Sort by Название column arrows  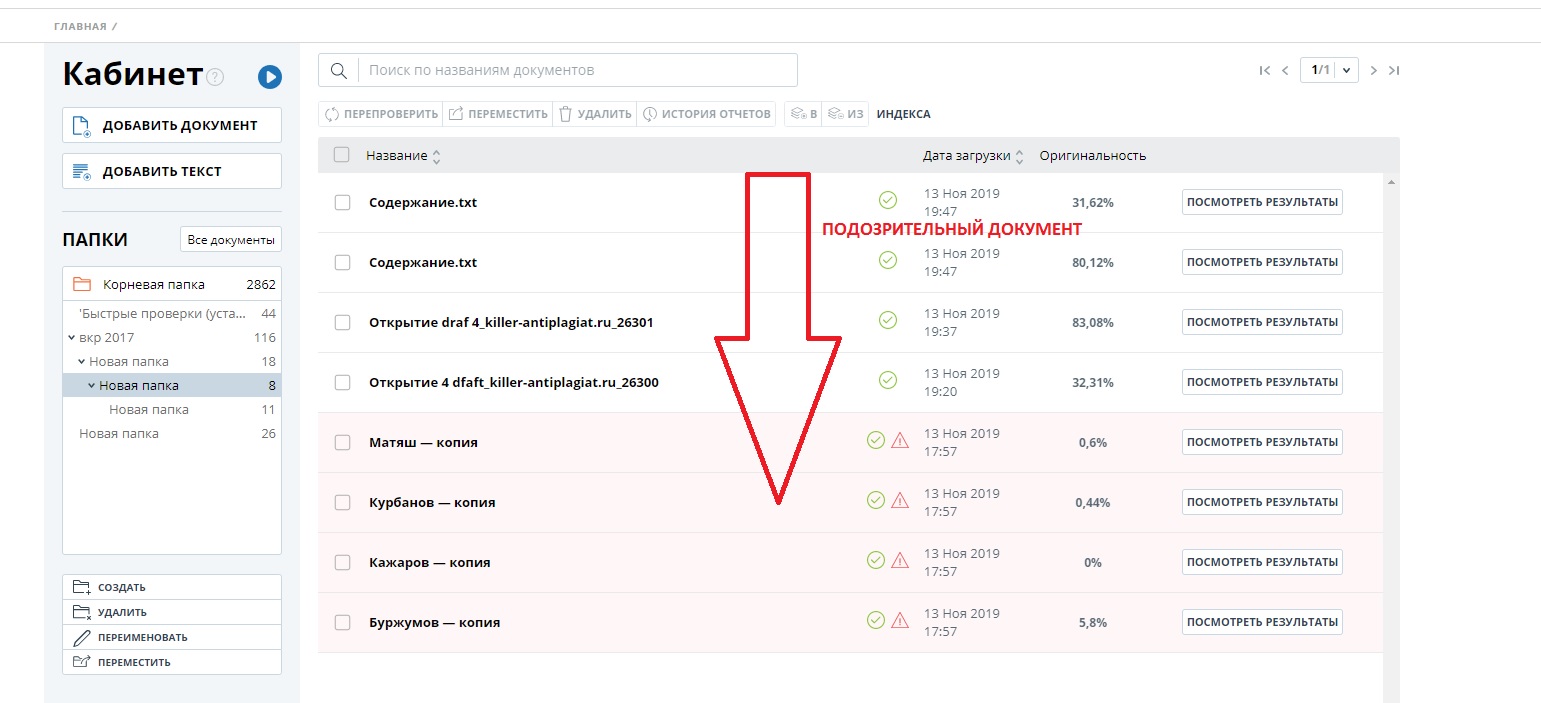pos(436,156)
